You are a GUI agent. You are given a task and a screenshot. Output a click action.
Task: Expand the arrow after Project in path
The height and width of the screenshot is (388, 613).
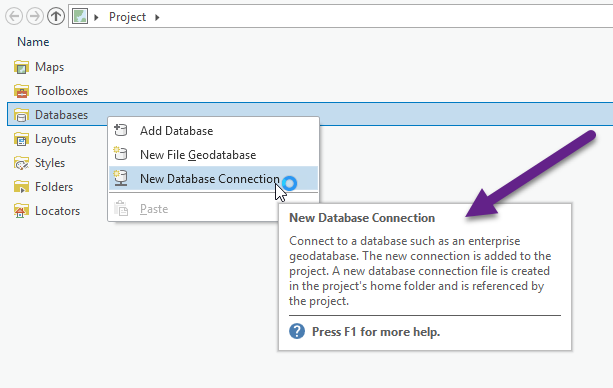[157, 17]
